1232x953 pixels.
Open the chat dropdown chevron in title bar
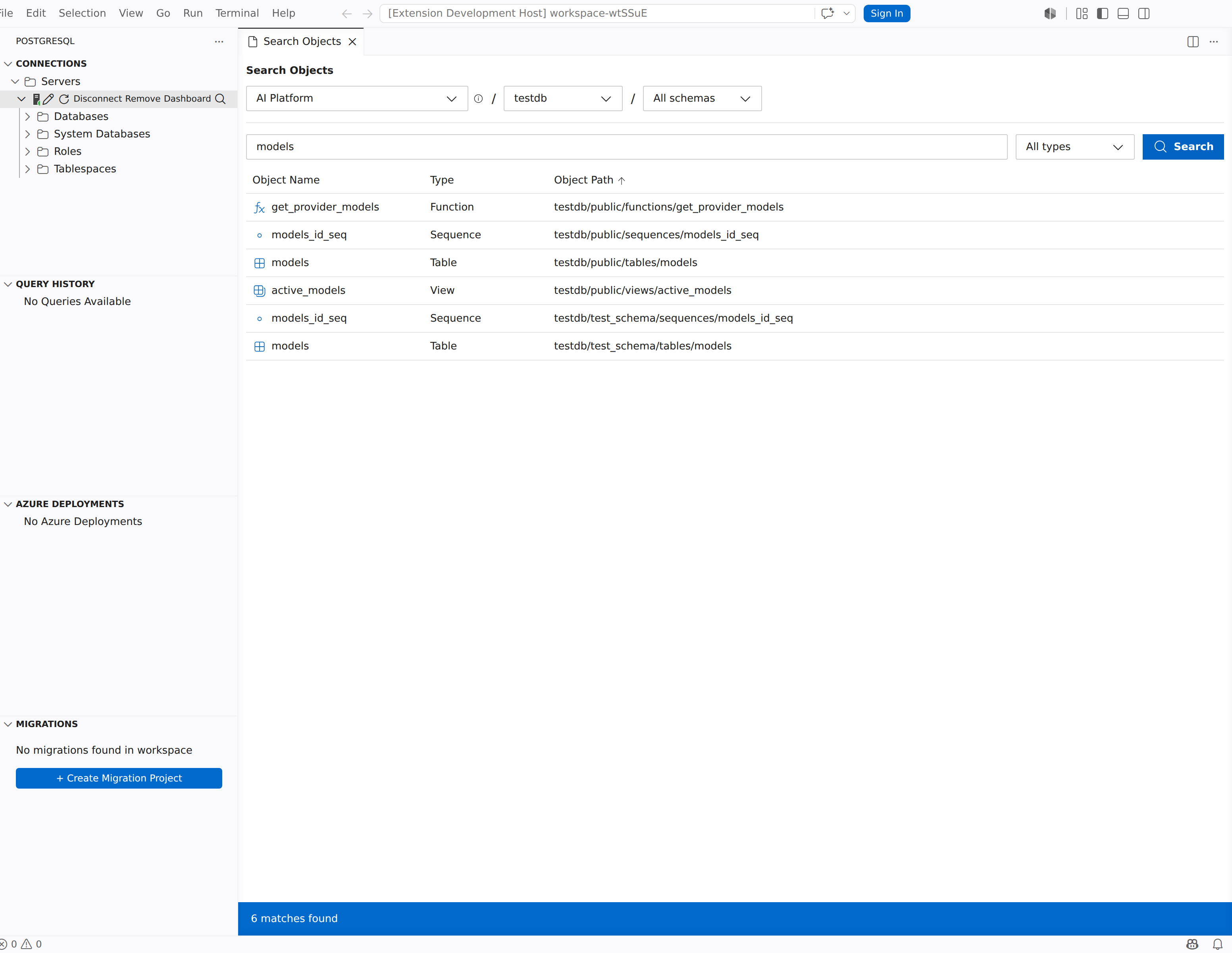[846, 14]
